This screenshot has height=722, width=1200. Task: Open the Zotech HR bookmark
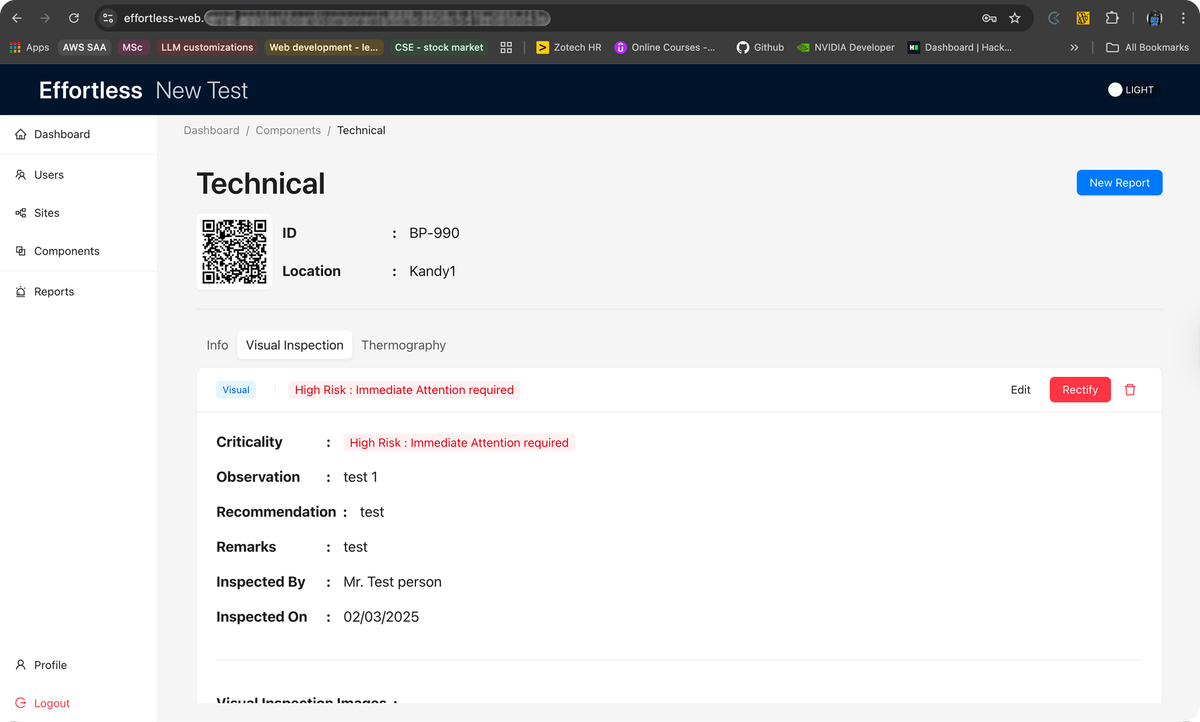pyautogui.click(x=569, y=47)
